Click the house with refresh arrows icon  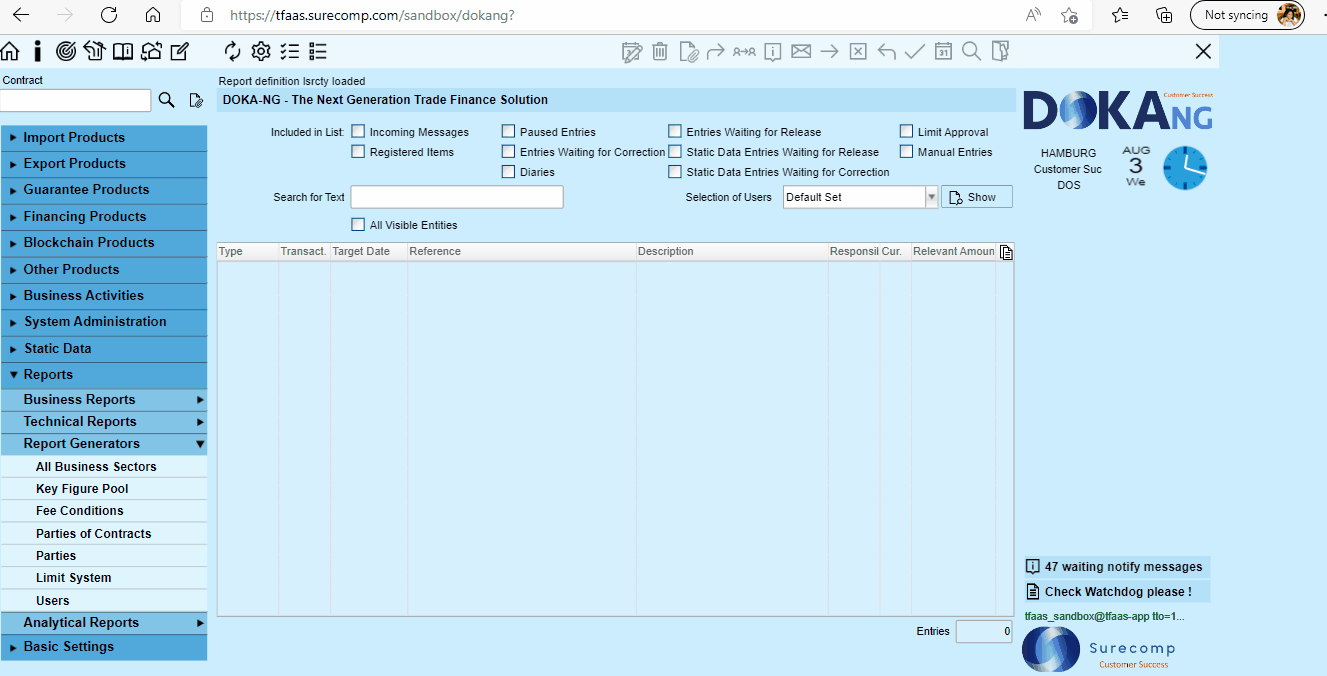pos(151,51)
